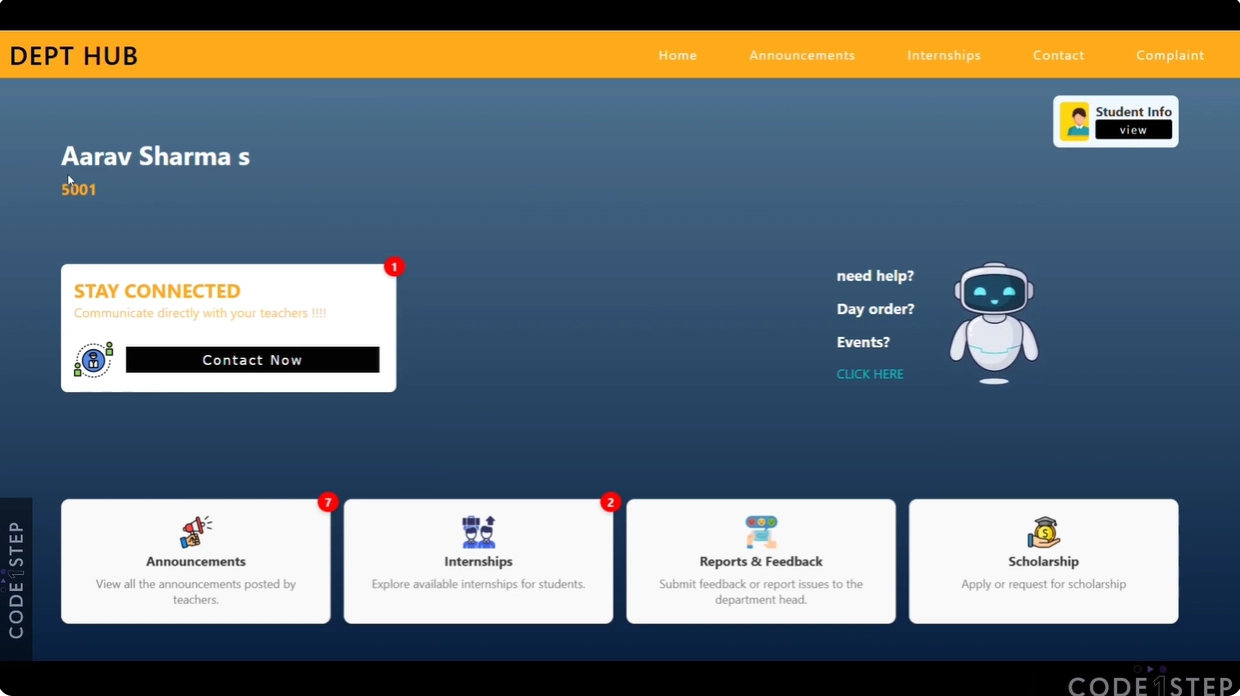Select Contact in the top navigation
This screenshot has width=1240, height=696.
click(1058, 55)
